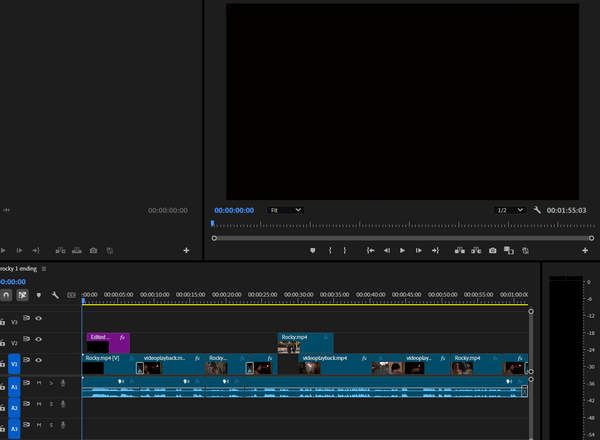
Task: Toggle V2 track output eye
Action: 39,339
